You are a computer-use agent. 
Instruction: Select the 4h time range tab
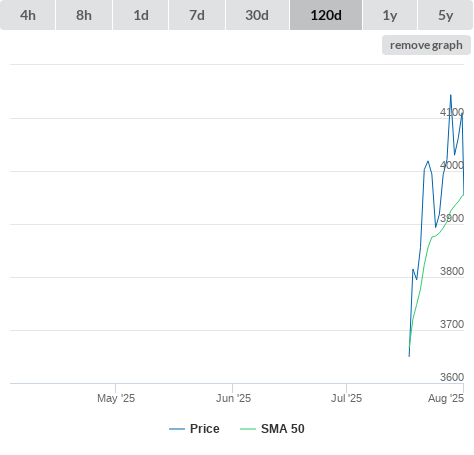[28, 15]
